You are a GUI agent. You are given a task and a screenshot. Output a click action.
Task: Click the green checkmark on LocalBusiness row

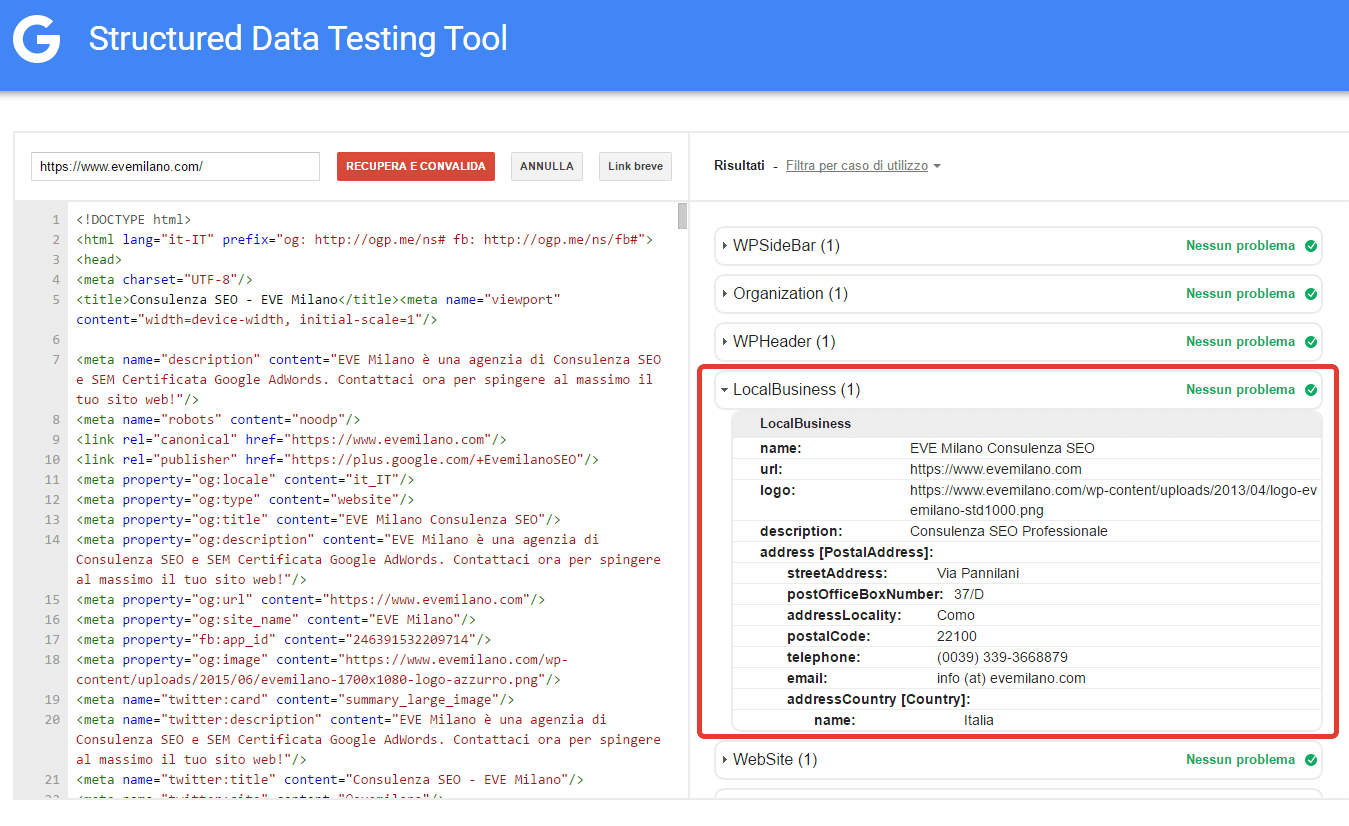click(x=1311, y=390)
